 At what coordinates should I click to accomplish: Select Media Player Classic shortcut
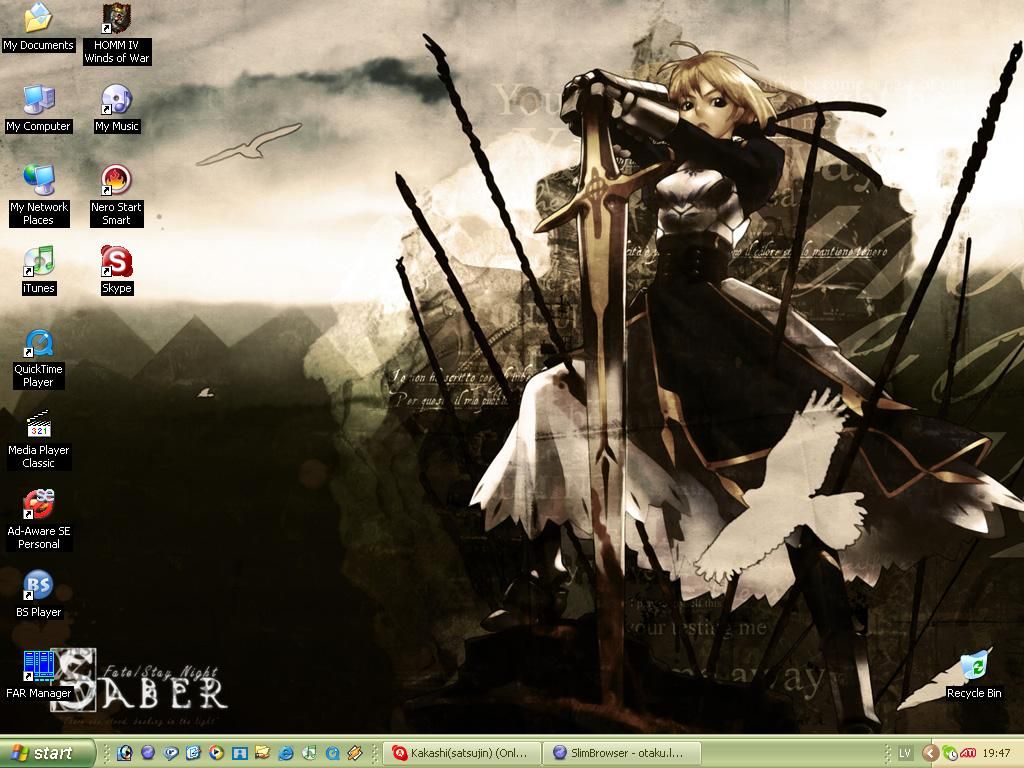39,440
